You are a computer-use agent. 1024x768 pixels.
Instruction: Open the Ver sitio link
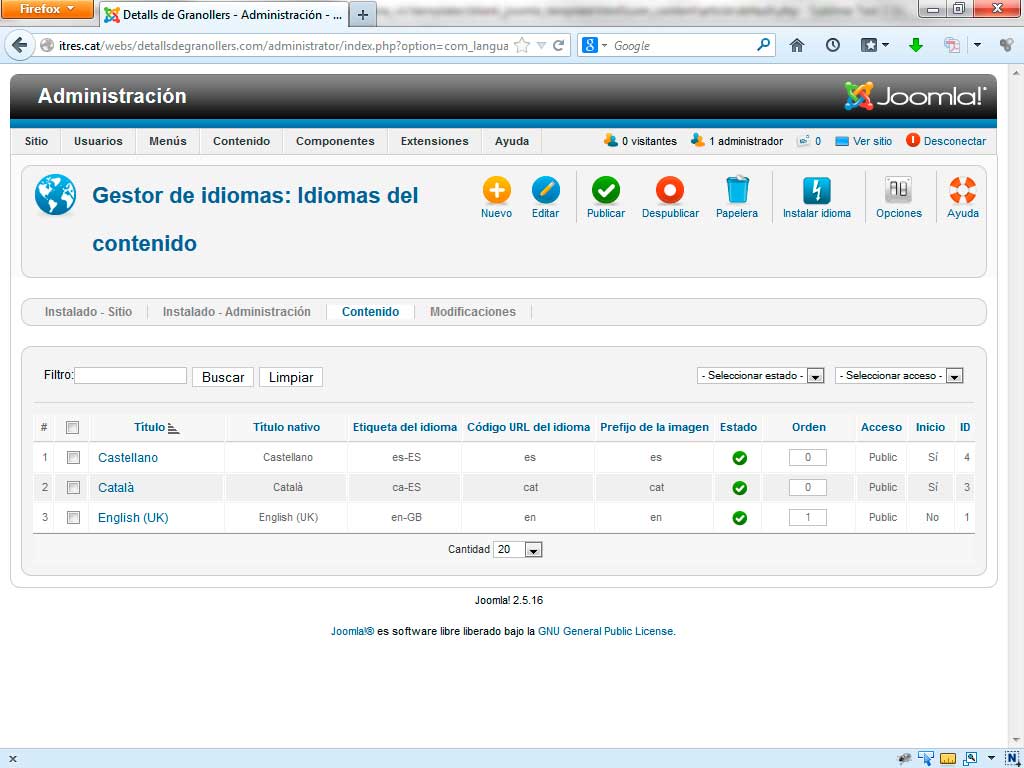point(872,141)
